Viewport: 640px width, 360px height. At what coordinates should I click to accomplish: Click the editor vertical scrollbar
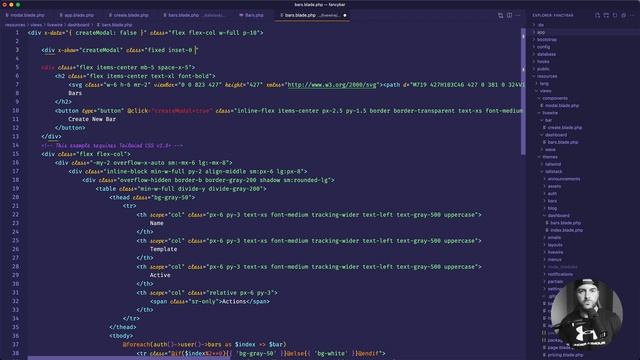click(523, 92)
